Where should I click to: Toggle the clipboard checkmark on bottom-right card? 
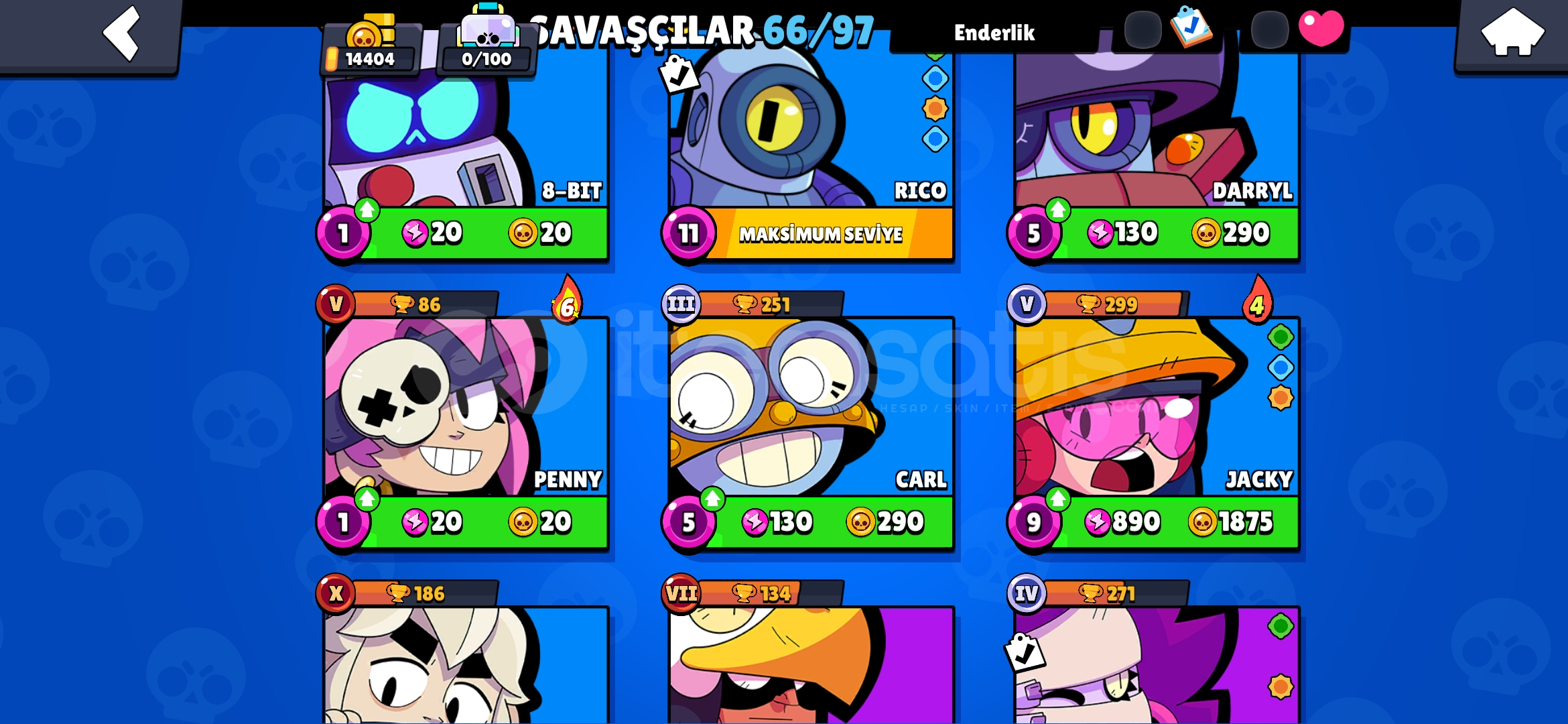point(1025,652)
